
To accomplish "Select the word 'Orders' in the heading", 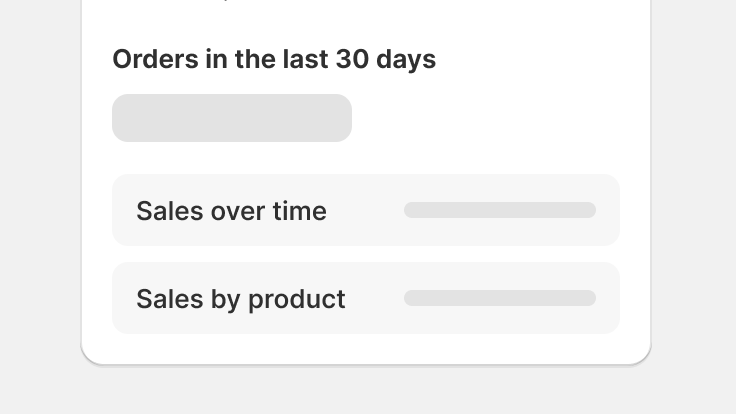I will click(x=155, y=59).
